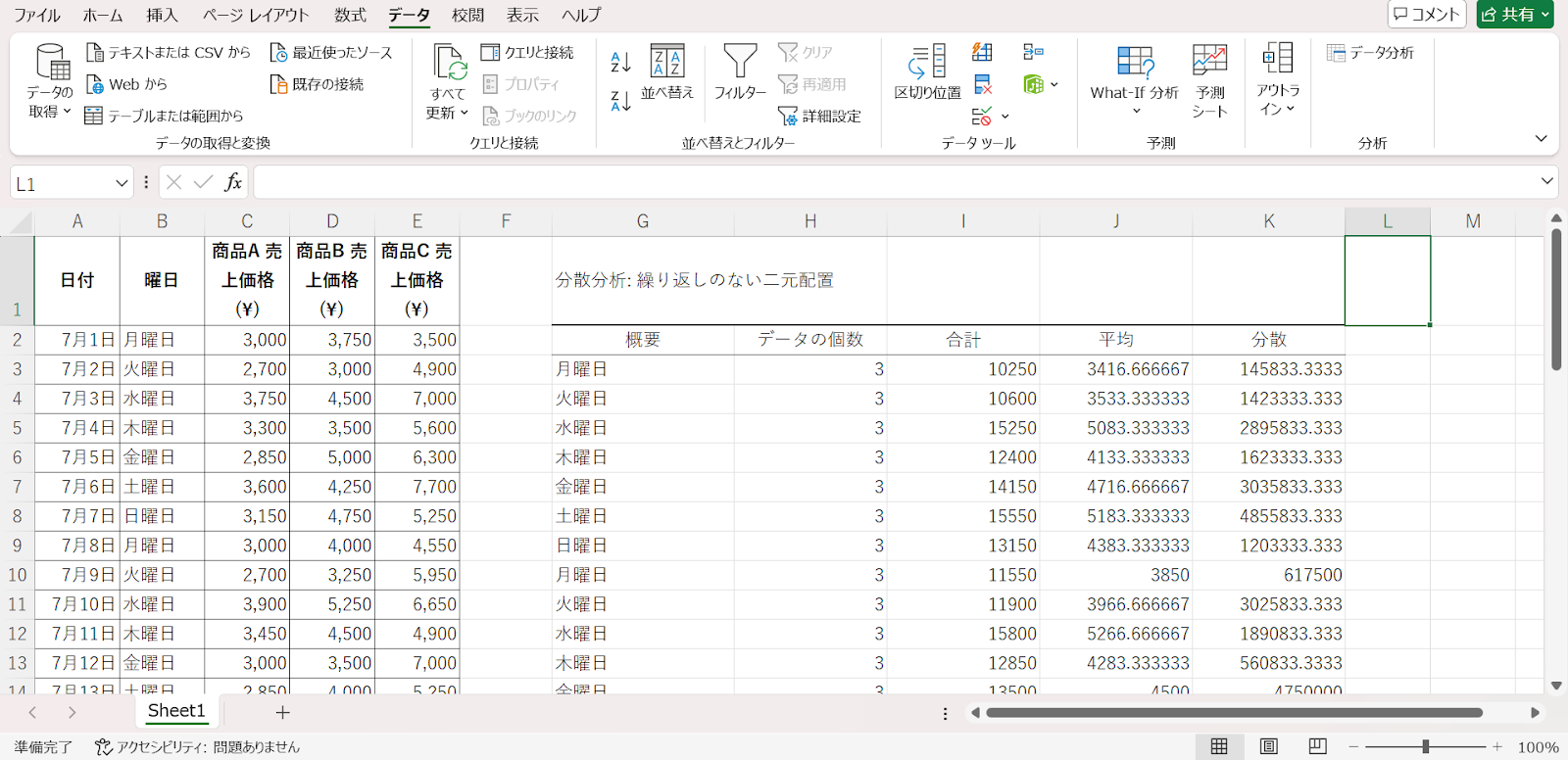
Task: Click the fx insert function icon
Action: point(233,182)
